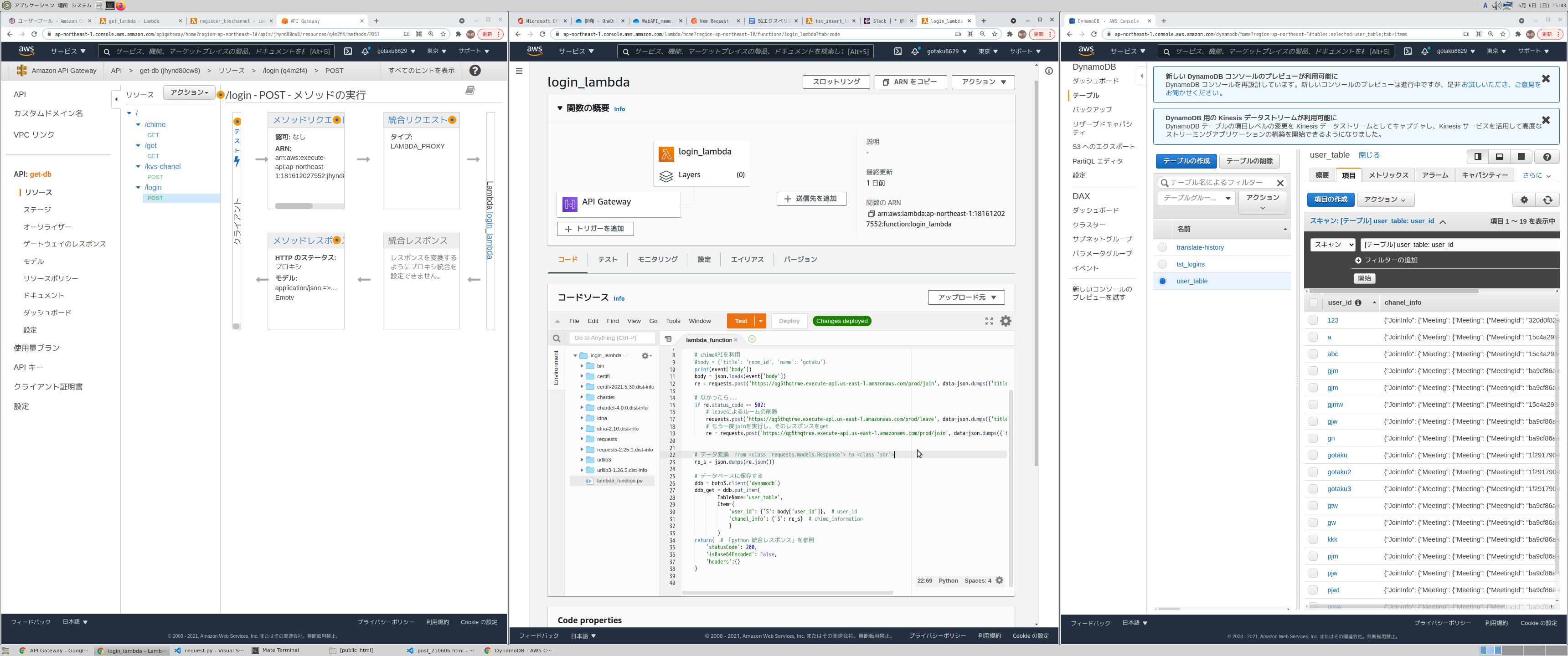The image size is (1568, 656).
Task: Click the API Gateway trigger purple icon
Action: 570,204
